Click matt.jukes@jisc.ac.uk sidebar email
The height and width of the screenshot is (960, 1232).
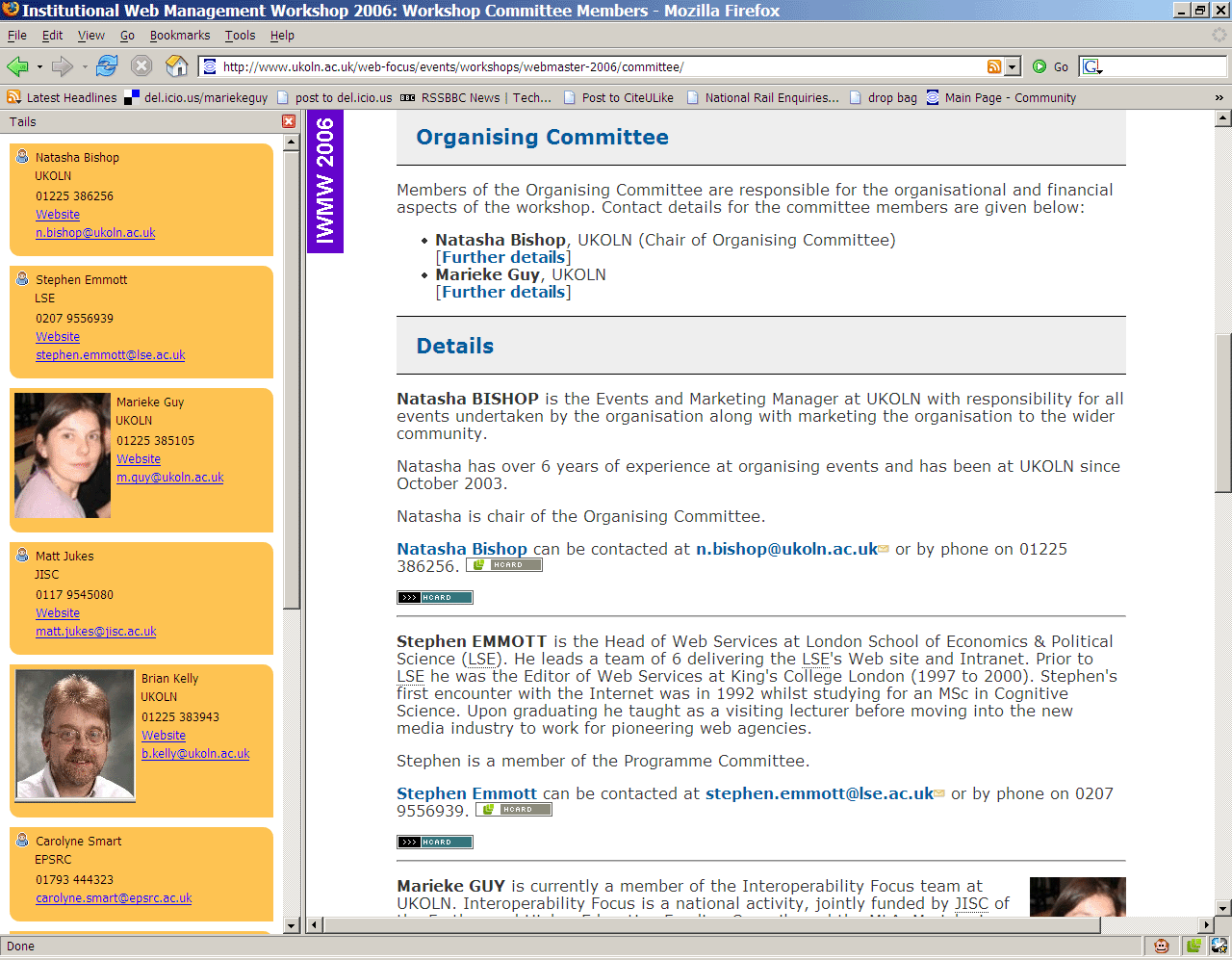point(96,632)
